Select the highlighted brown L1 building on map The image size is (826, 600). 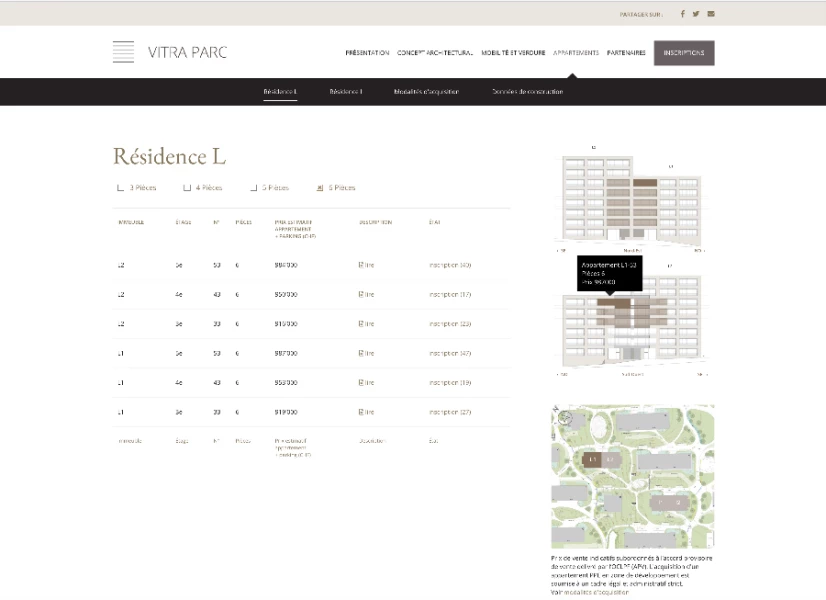pyautogui.click(x=593, y=459)
